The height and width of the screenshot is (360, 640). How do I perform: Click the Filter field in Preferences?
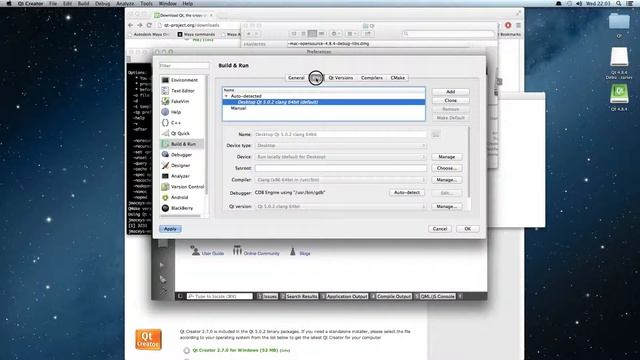(x=184, y=66)
